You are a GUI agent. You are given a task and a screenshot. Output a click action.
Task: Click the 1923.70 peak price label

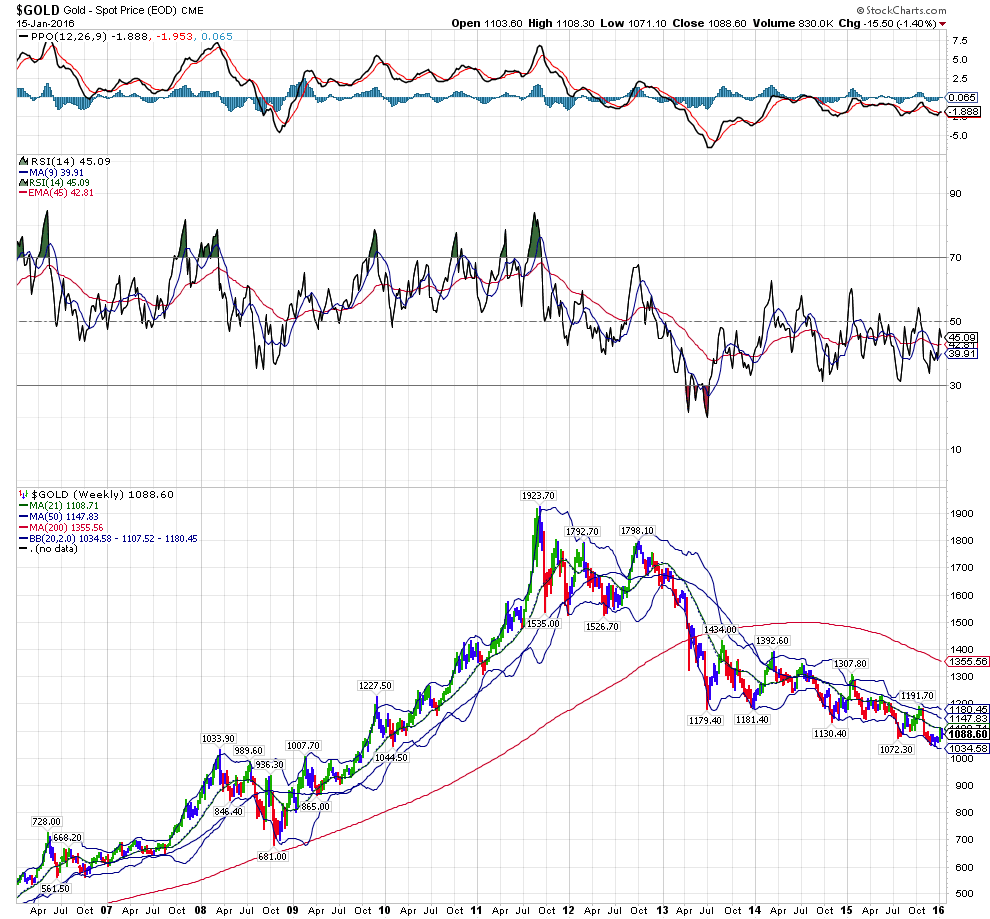coord(538,495)
